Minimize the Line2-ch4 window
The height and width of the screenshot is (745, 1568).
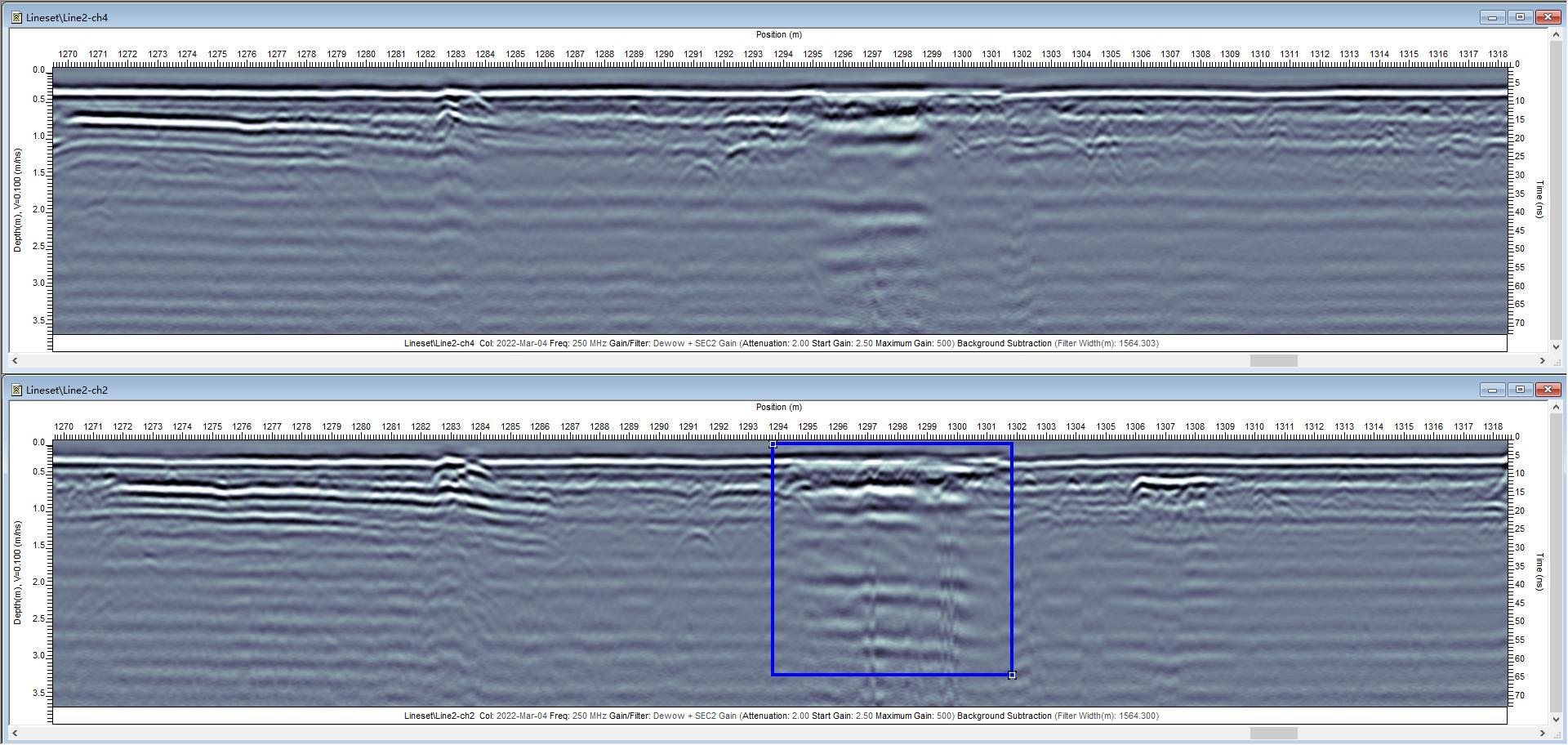tap(1492, 17)
